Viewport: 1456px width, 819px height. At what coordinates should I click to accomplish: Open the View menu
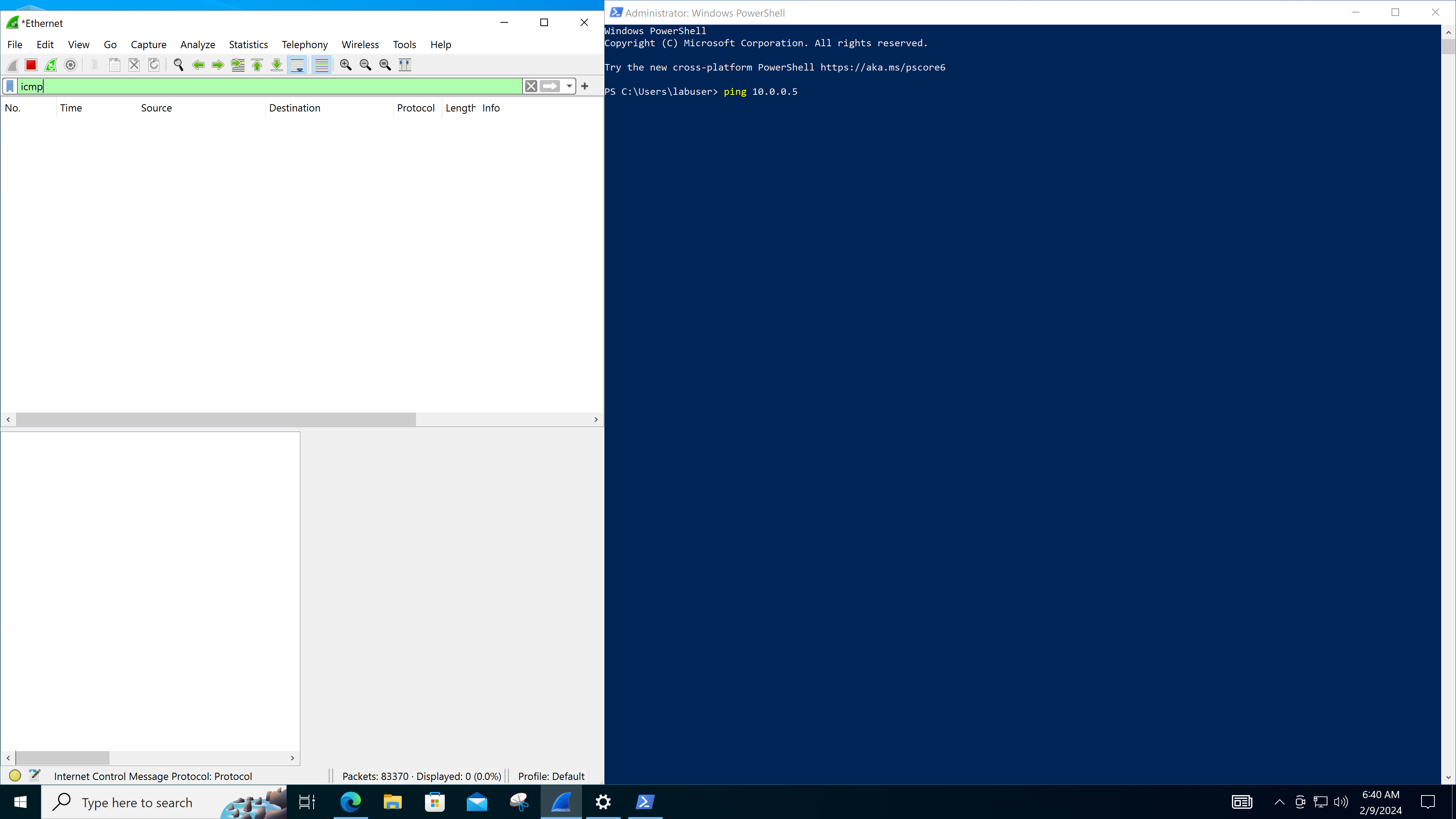pos(78,45)
